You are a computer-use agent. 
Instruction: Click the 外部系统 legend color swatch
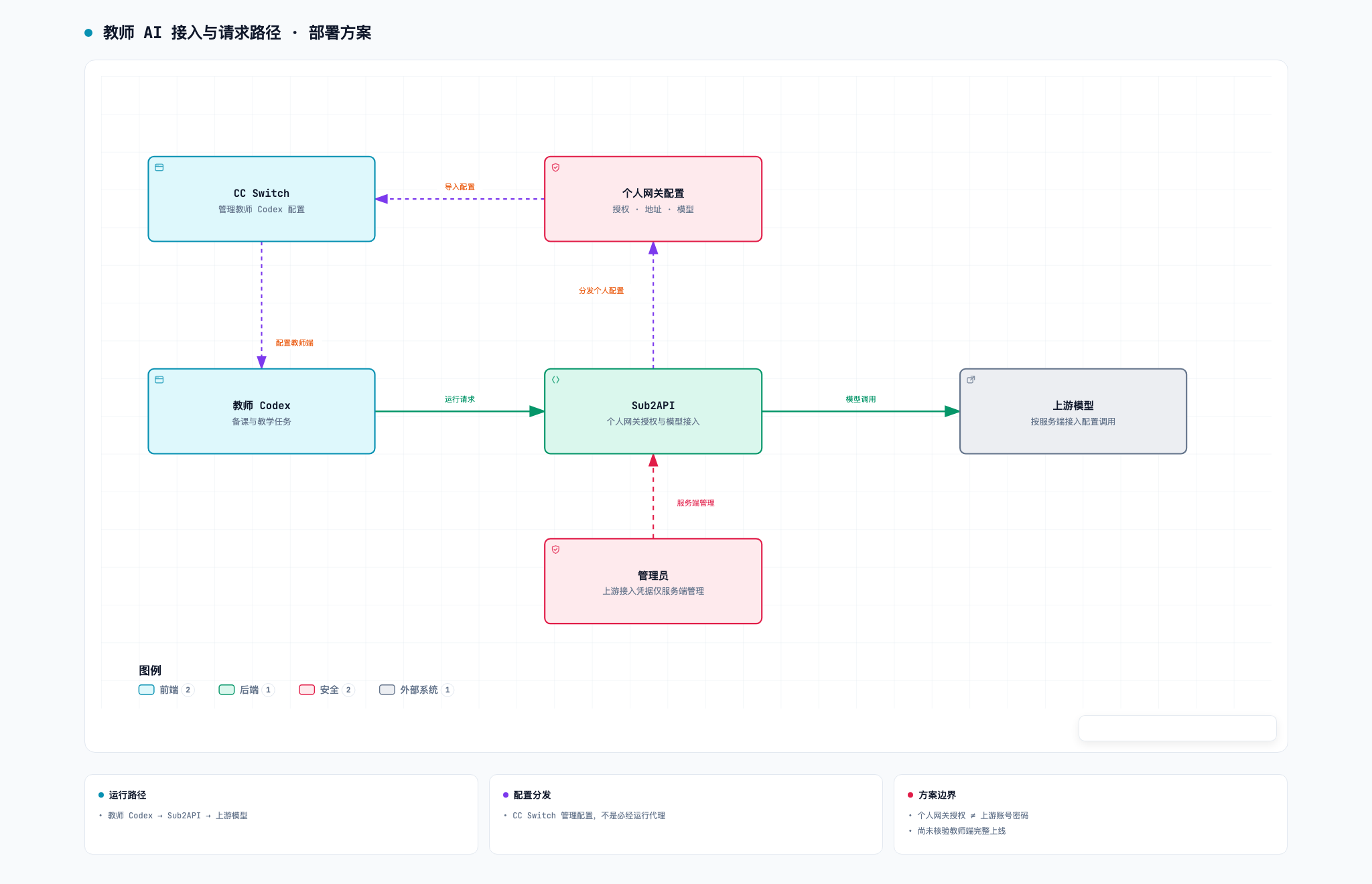387,690
